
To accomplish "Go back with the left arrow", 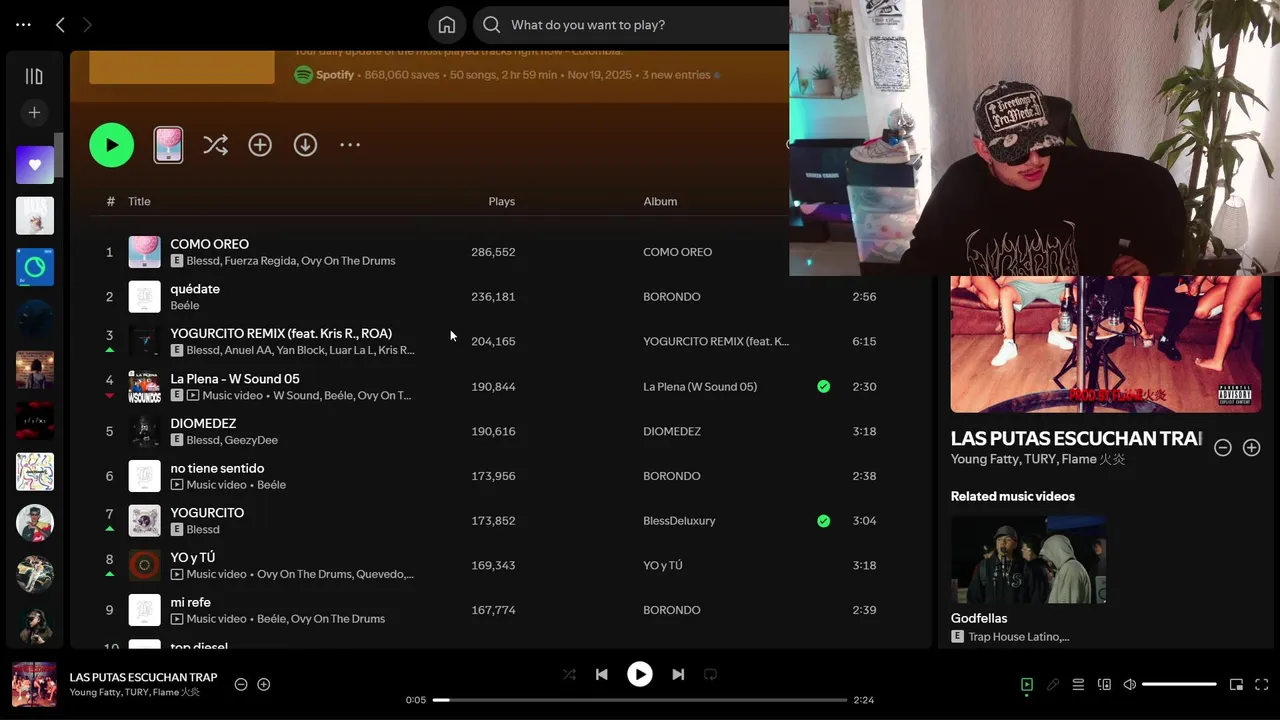I will (x=60, y=25).
